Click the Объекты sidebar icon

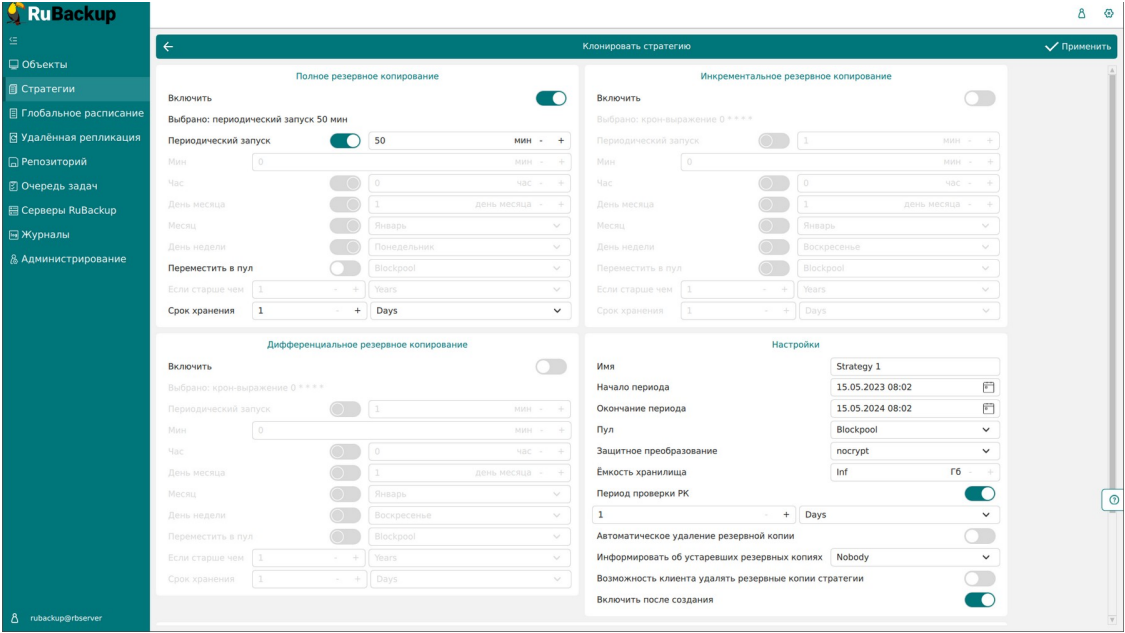point(13,65)
